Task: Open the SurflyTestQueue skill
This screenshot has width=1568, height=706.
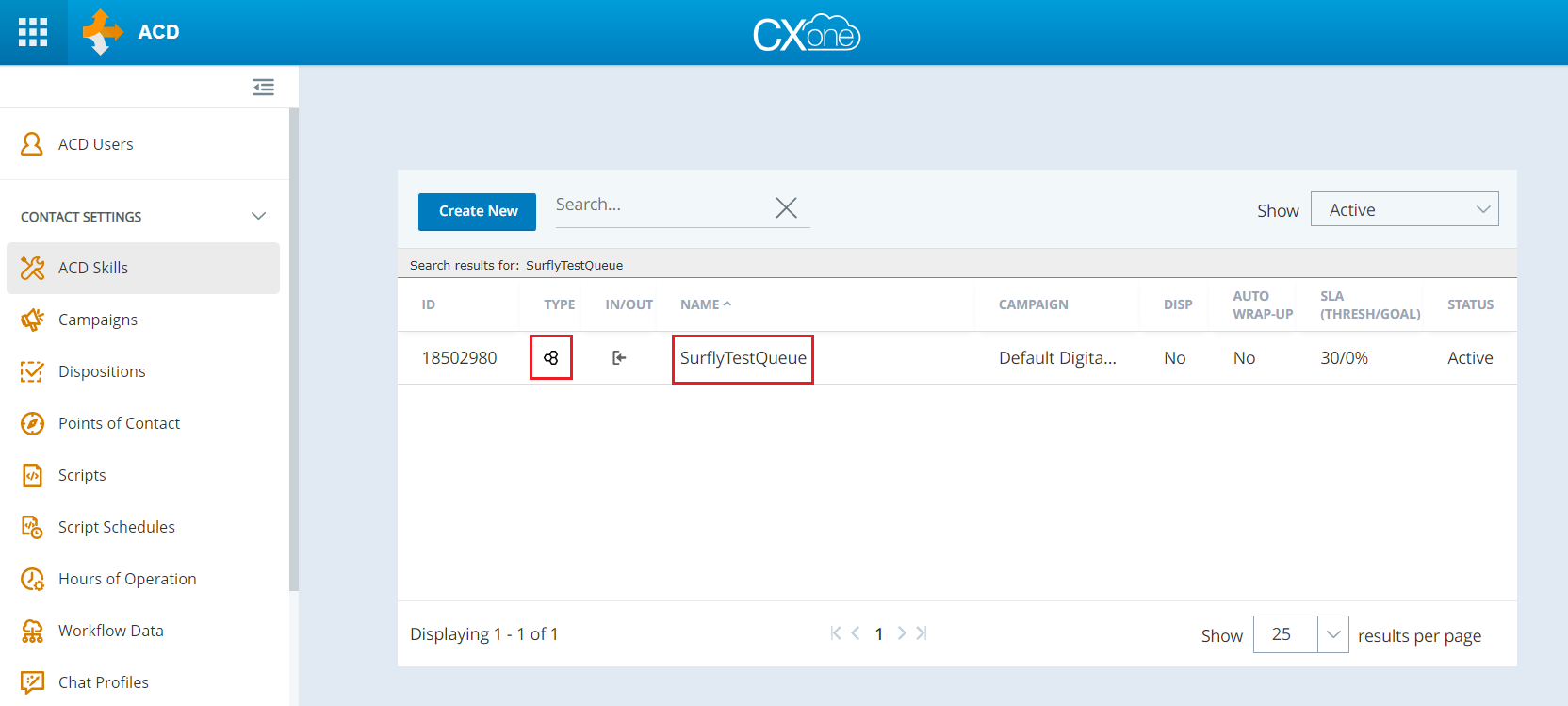Action: [x=743, y=358]
